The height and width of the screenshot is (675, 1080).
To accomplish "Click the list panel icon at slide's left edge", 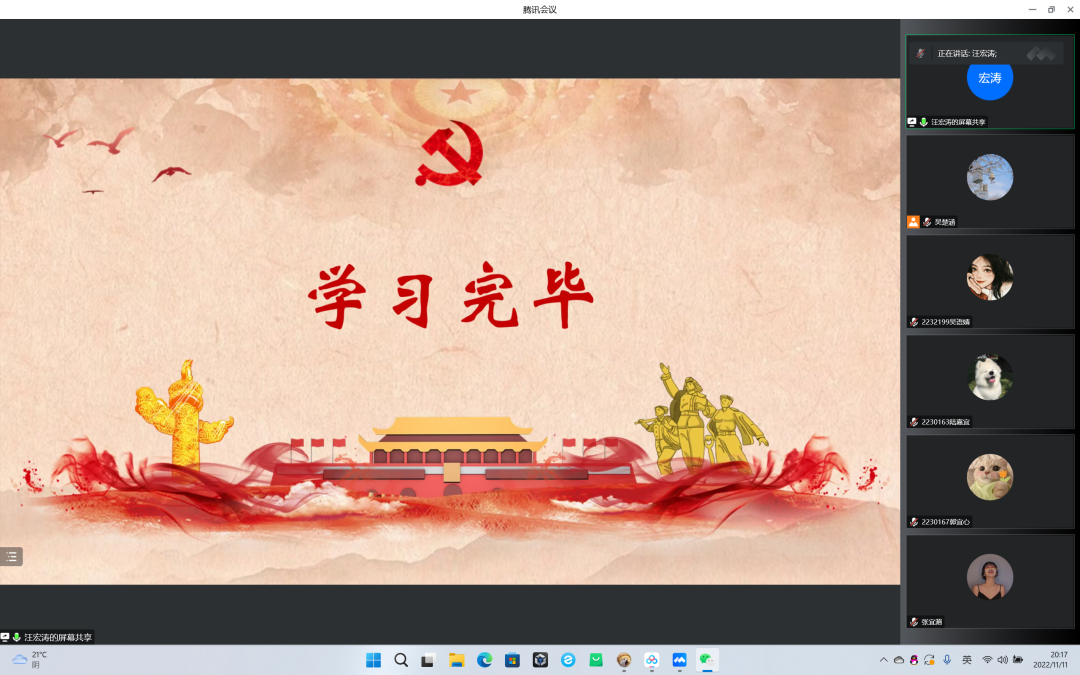I will click(11, 557).
